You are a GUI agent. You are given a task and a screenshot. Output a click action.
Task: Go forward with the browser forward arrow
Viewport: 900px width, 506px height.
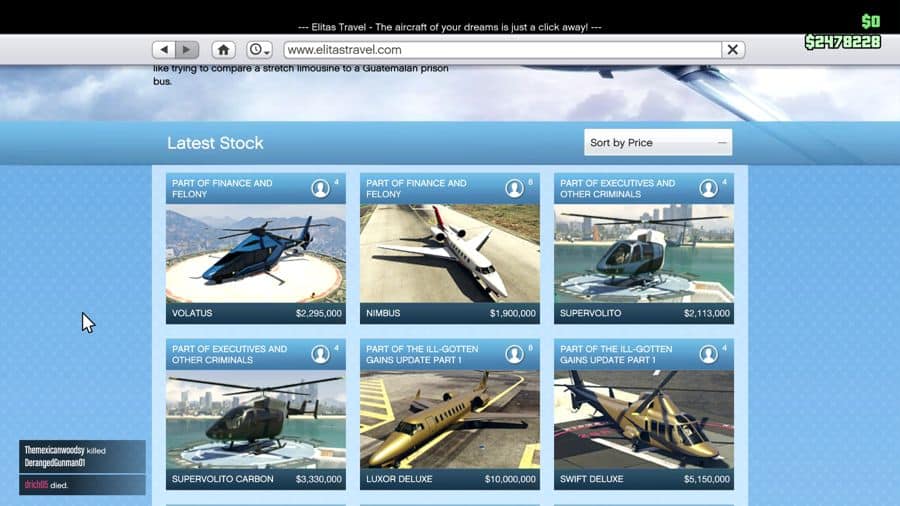point(187,49)
